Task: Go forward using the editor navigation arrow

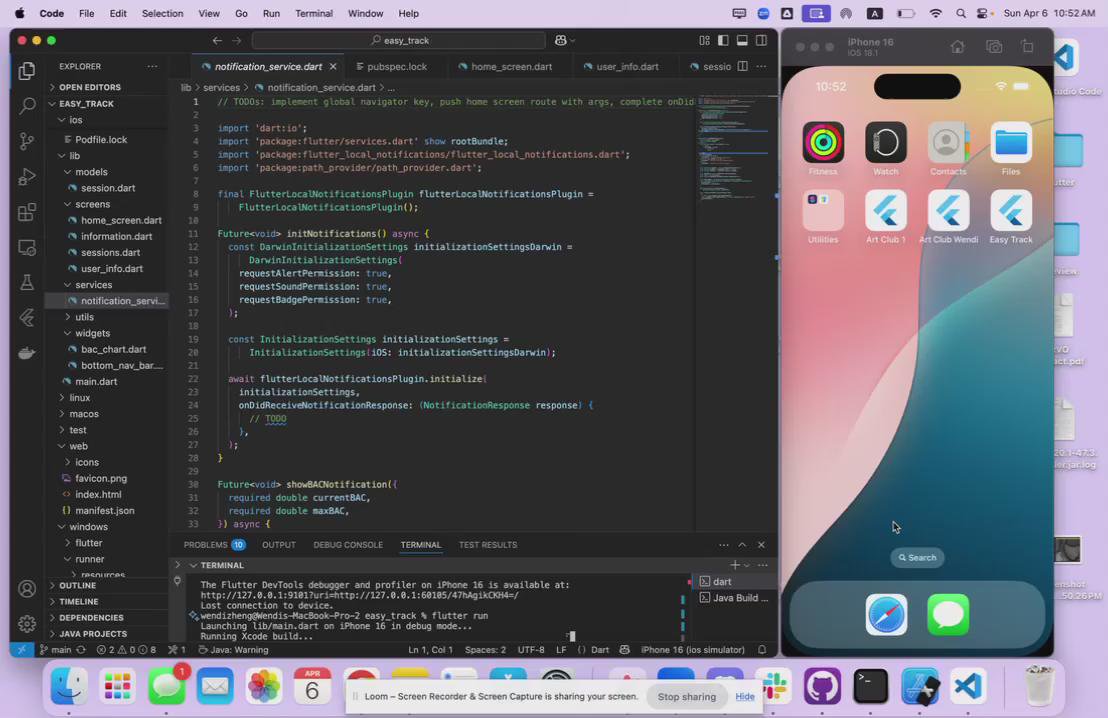Action: pos(237,40)
